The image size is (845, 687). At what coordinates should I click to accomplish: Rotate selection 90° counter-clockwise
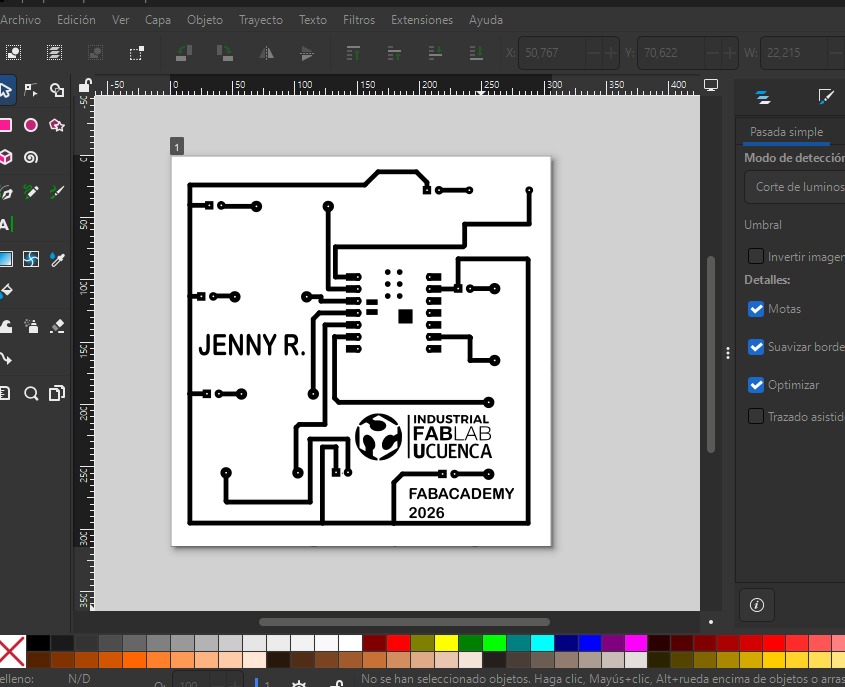click(x=184, y=53)
